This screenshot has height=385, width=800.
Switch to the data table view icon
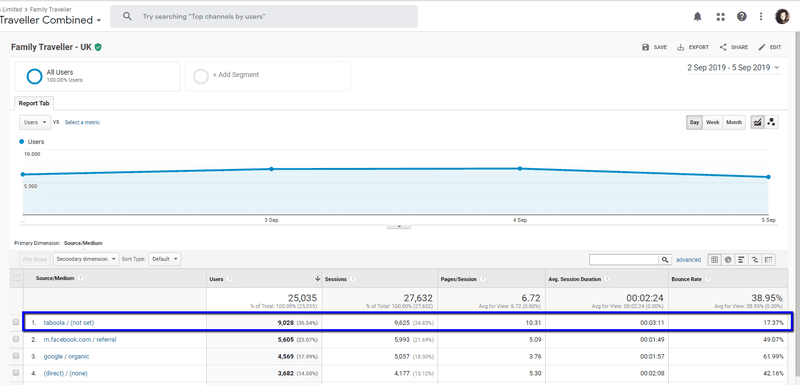coord(715,260)
